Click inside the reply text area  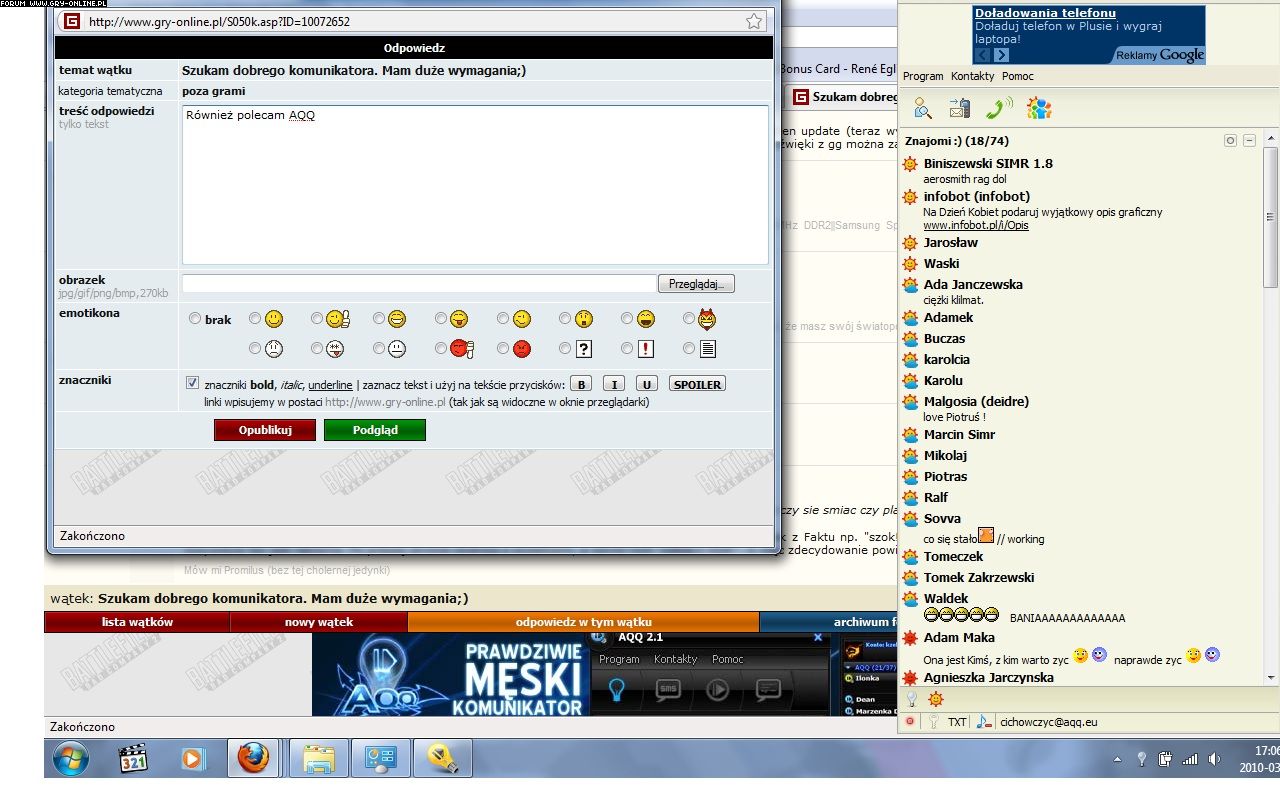pos(475,185)
